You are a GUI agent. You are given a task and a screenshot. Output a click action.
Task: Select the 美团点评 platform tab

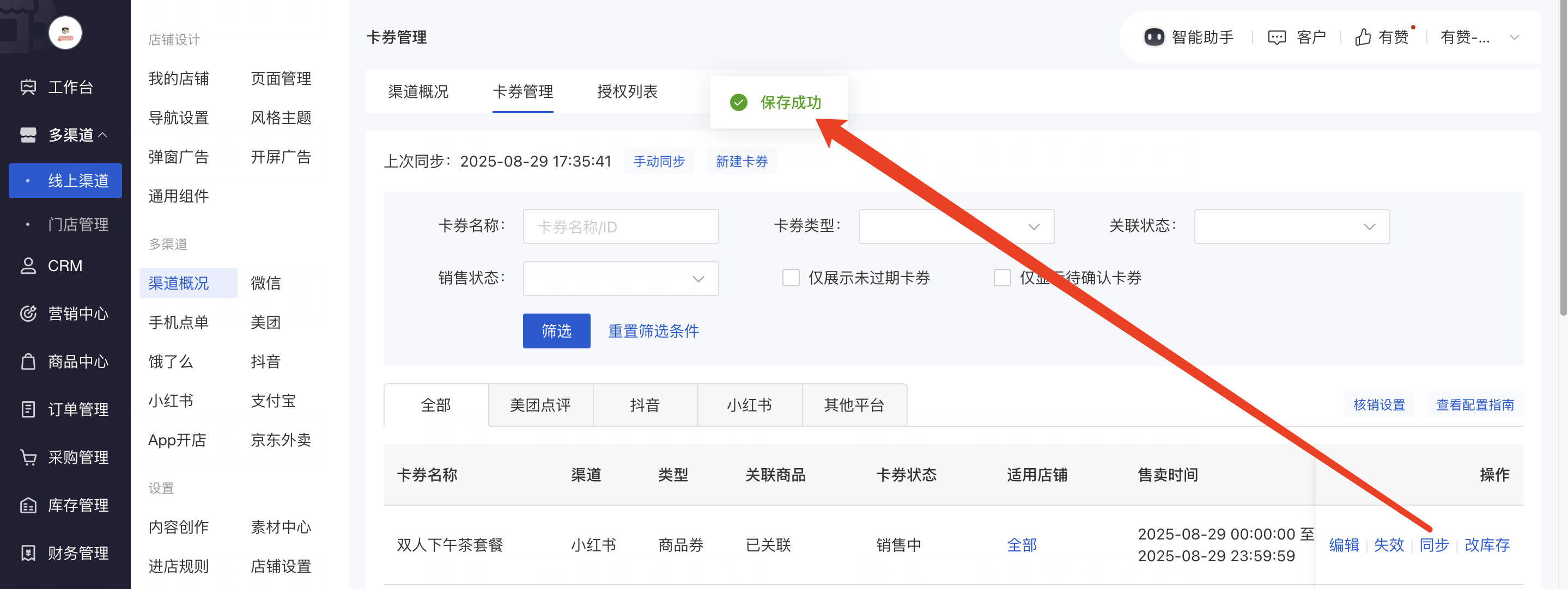[x=540, y=405]
